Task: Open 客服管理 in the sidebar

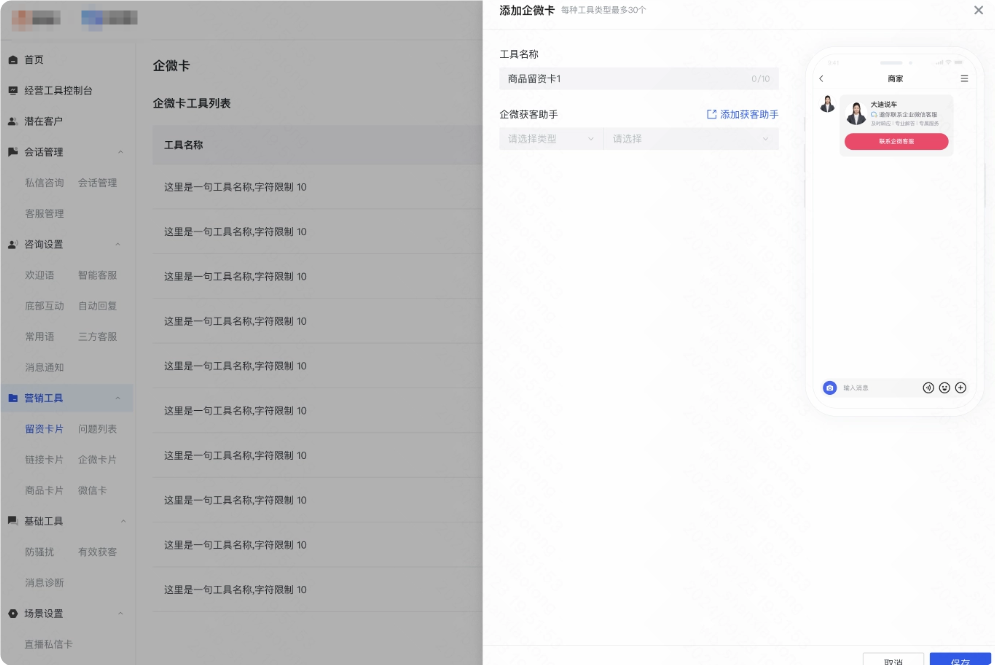Action: tap(44, 214)
